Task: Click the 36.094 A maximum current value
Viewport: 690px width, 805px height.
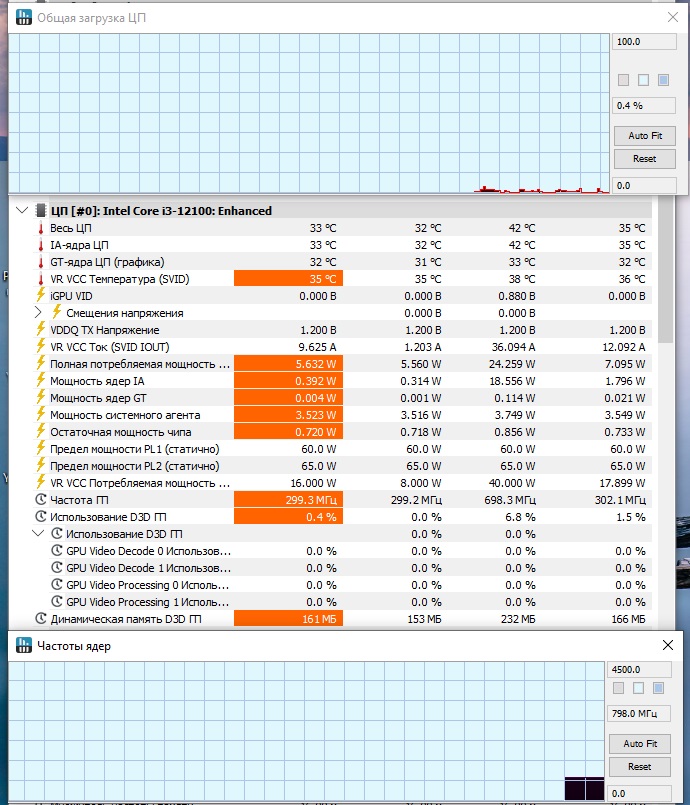Action: [513, 347]
